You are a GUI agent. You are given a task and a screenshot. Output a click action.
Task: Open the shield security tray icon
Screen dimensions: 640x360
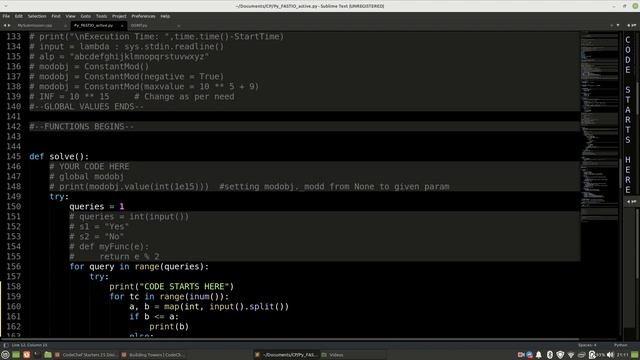pos(560,355)
